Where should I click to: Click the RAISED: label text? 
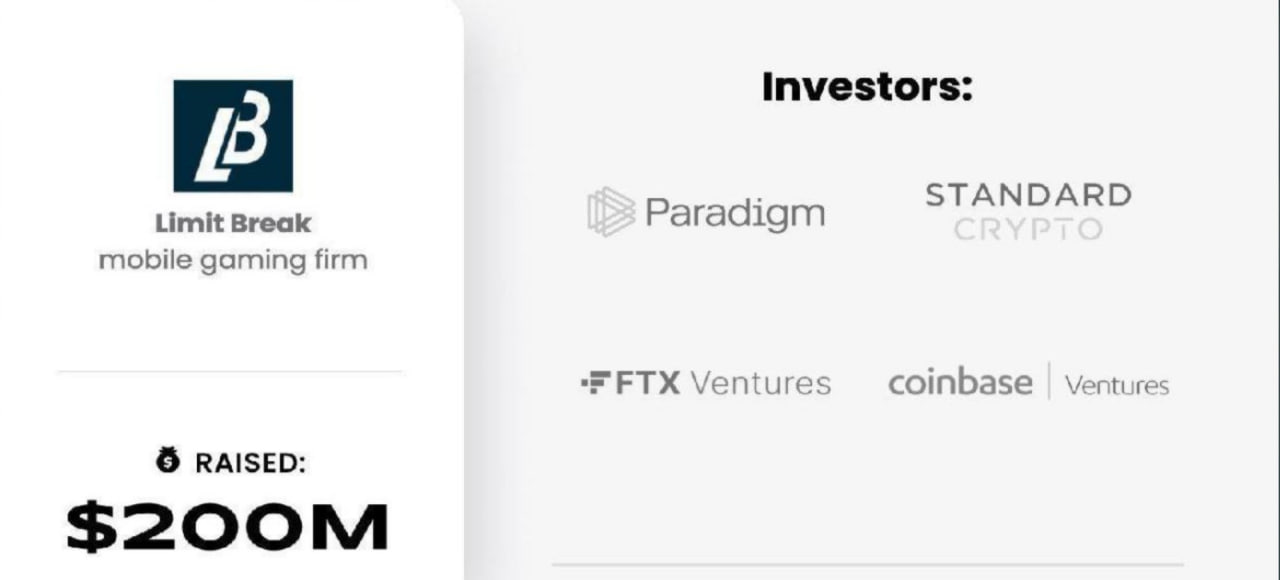coord(250,462)
